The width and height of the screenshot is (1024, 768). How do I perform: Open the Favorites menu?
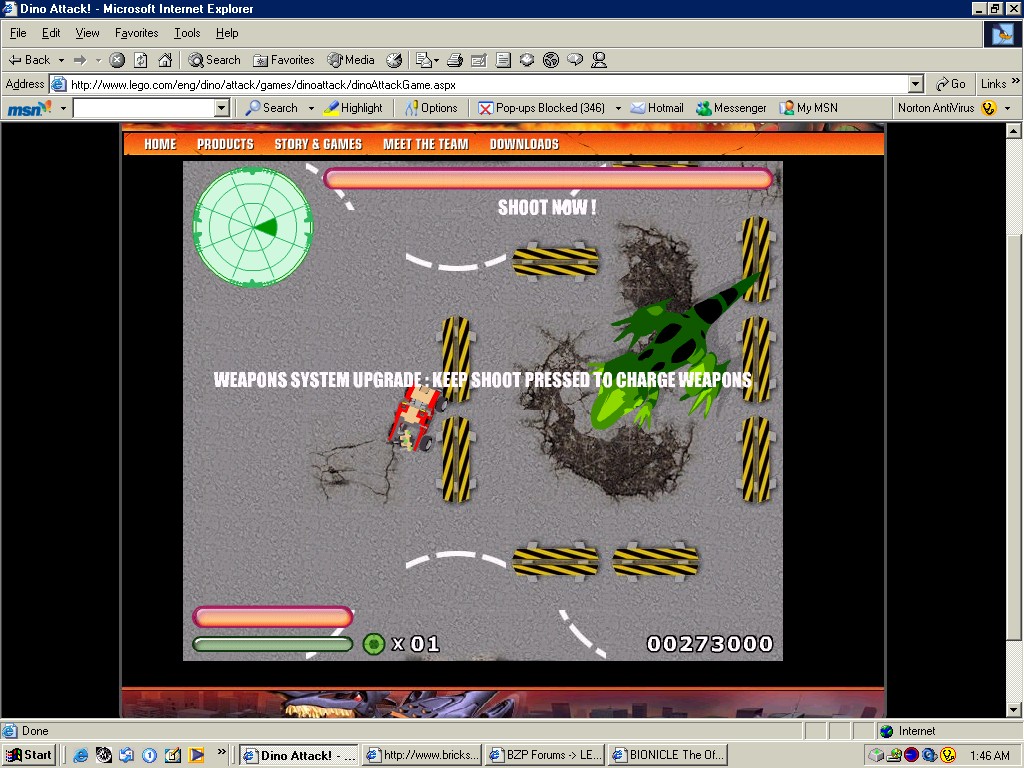click(x=136, y=33)
